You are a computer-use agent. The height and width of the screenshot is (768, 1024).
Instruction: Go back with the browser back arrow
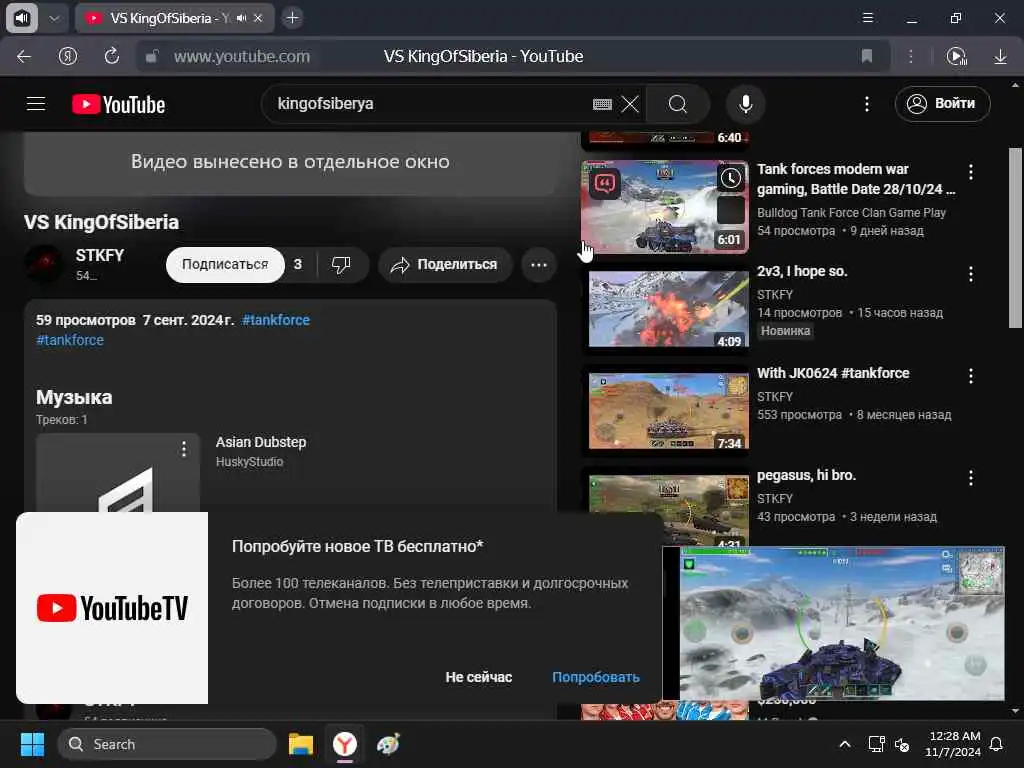24,57
